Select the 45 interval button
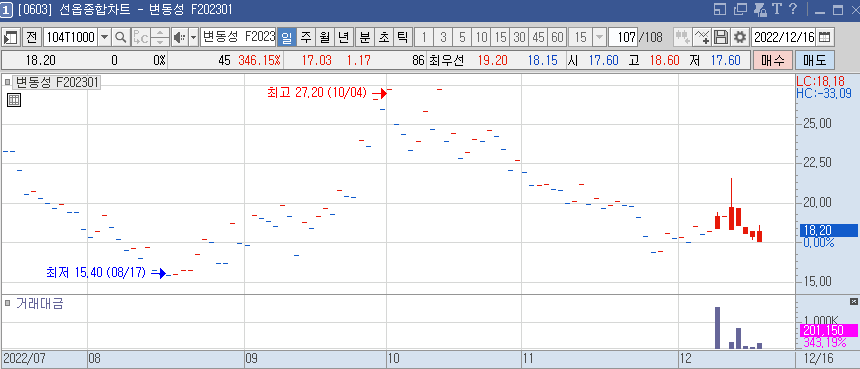 (539, 37)
